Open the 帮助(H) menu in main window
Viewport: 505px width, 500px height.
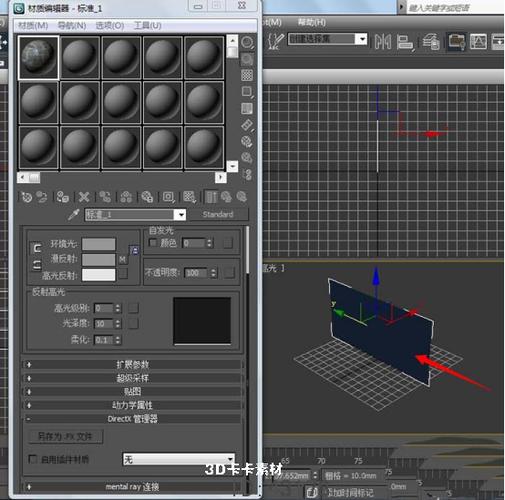pos(312,22)
